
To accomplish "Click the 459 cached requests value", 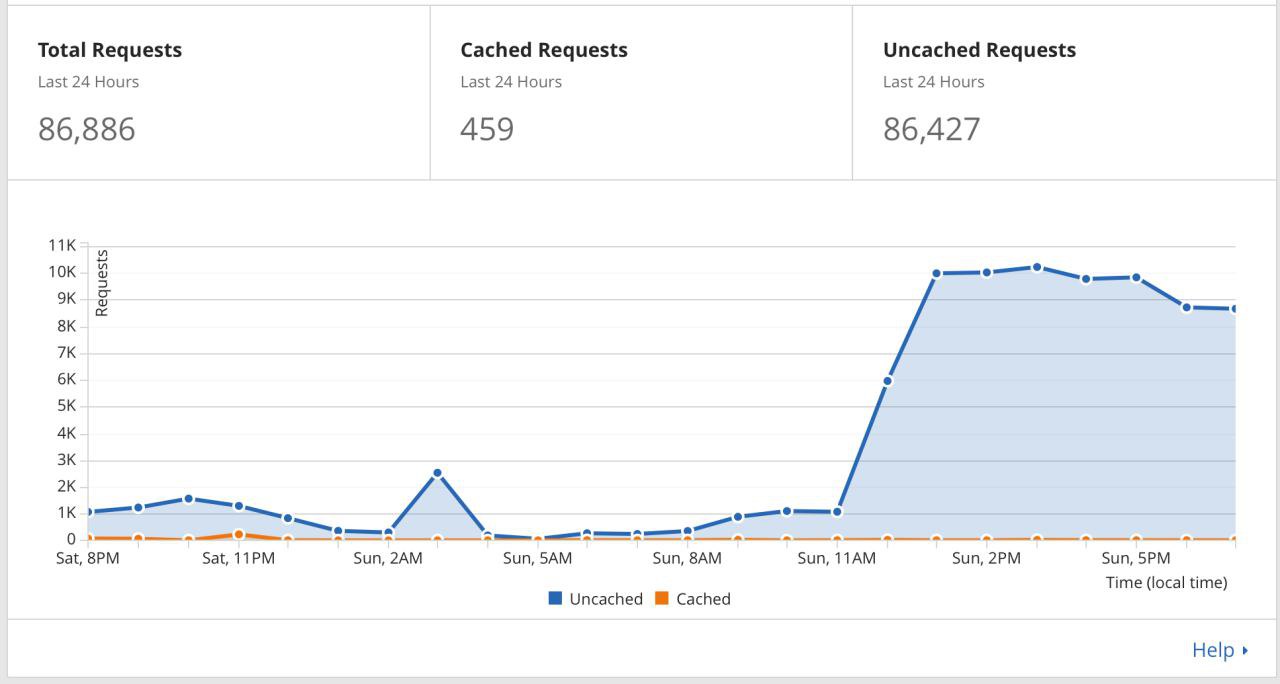I will click(x=487, y=129).
